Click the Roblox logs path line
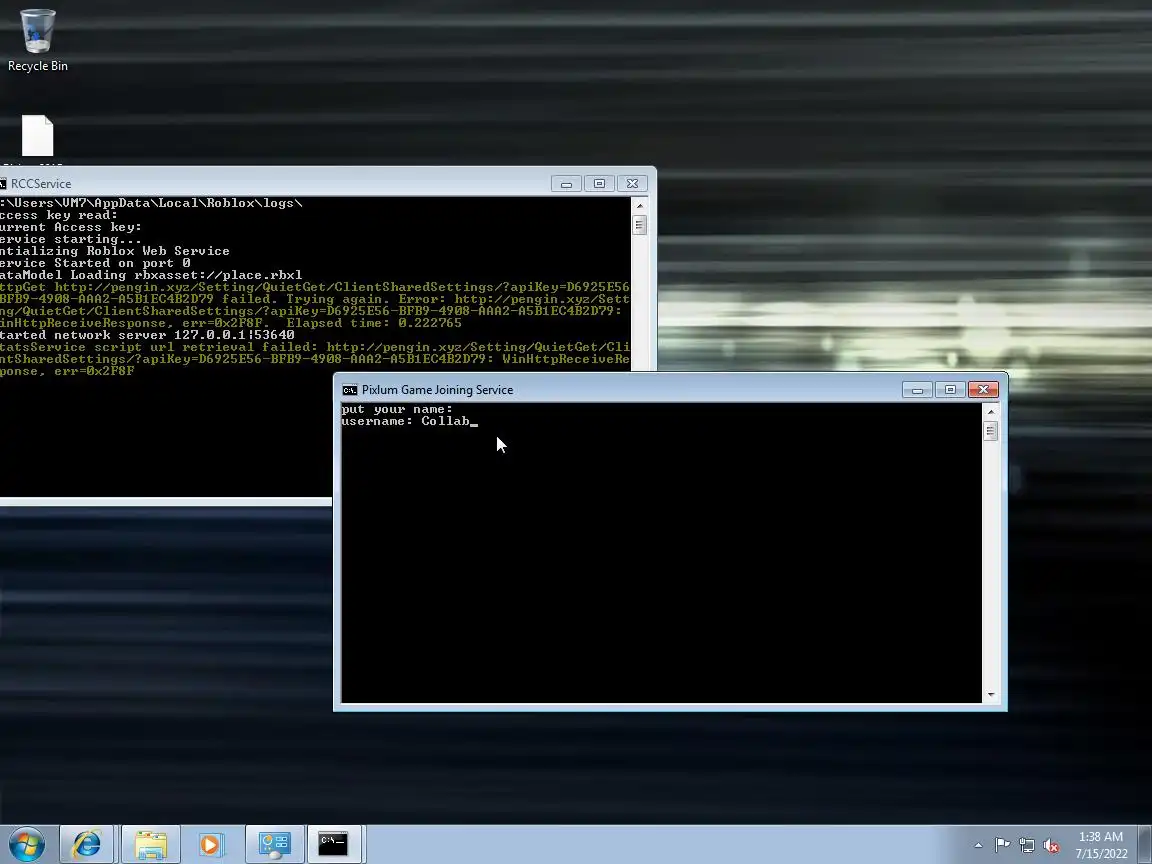1152x864 pixels. coord(151,203)
